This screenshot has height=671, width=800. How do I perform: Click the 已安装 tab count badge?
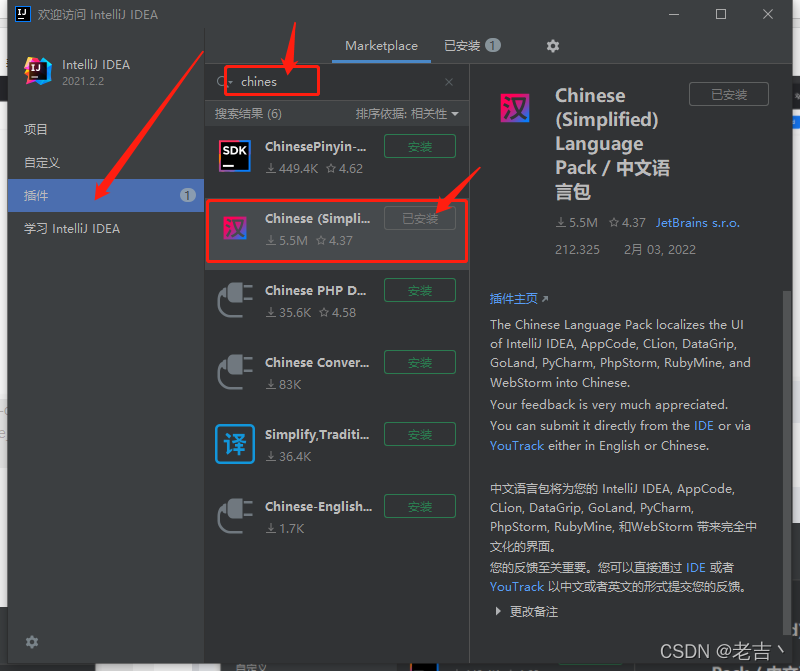(x=492, y=45)
